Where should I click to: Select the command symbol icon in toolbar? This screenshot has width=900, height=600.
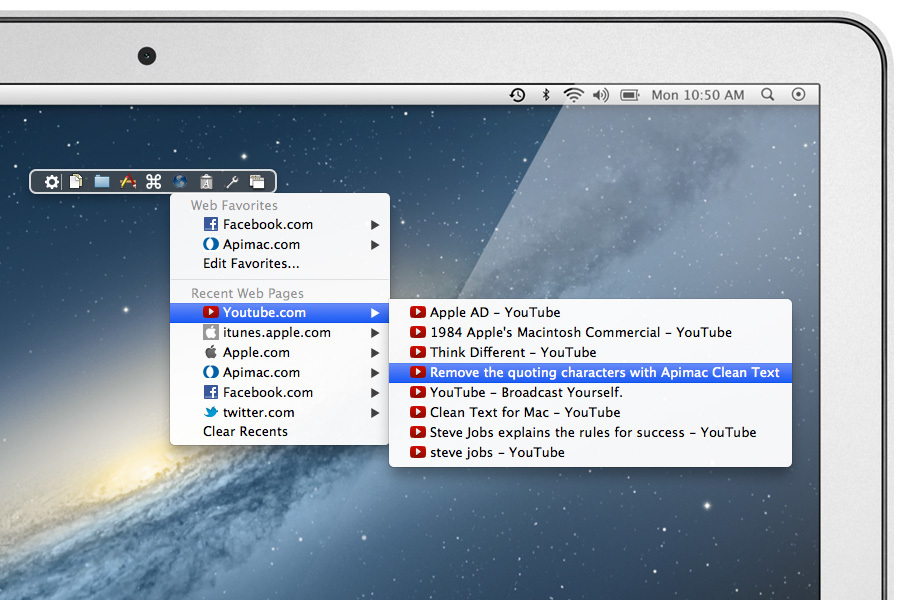153,181
